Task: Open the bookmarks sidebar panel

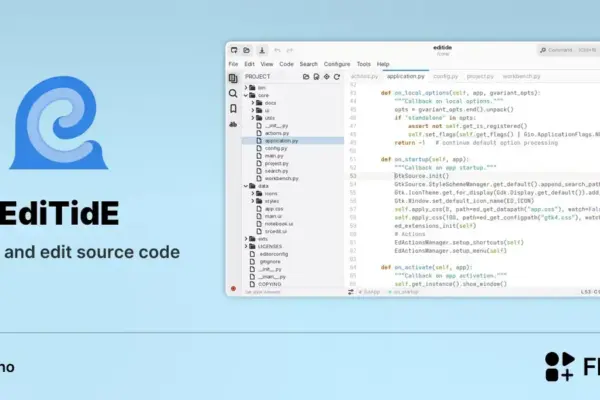Action: pos(233,109)
